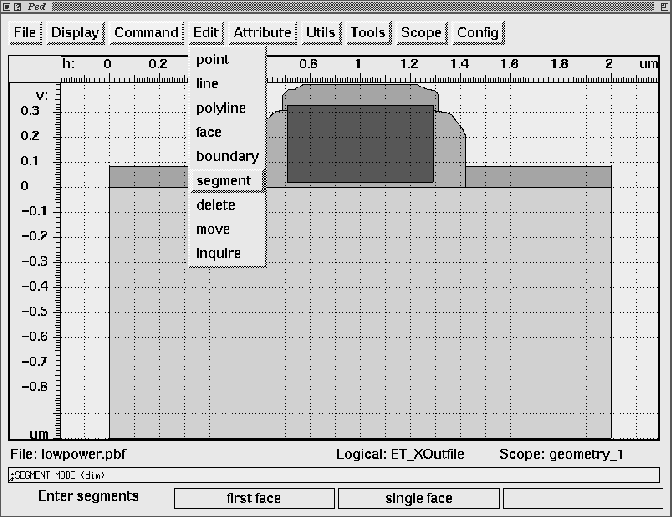Open the Scope menu
The width and height of the screenshot is (672, 517).
[421, 33]
